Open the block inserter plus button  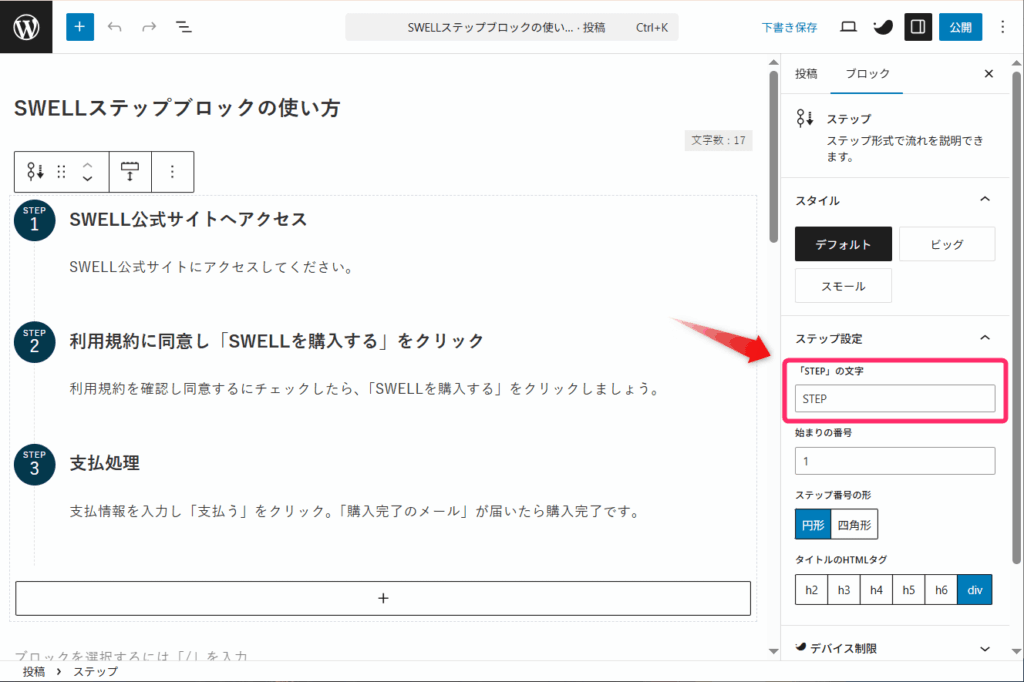point(80,27)
